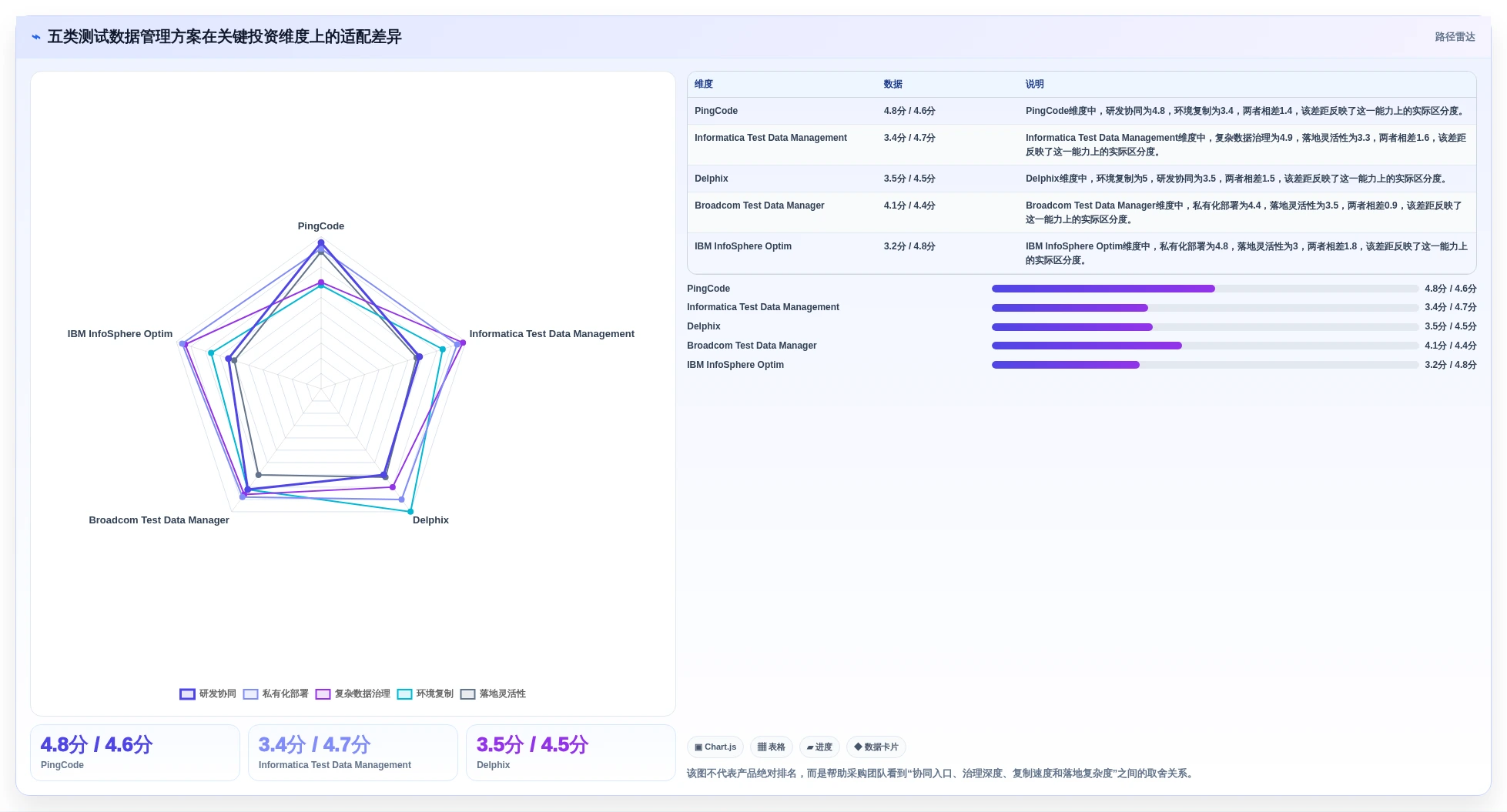Click the Informatica Test Data Management progress bar
This screenshot has height=812, width=1507.
1205,308
